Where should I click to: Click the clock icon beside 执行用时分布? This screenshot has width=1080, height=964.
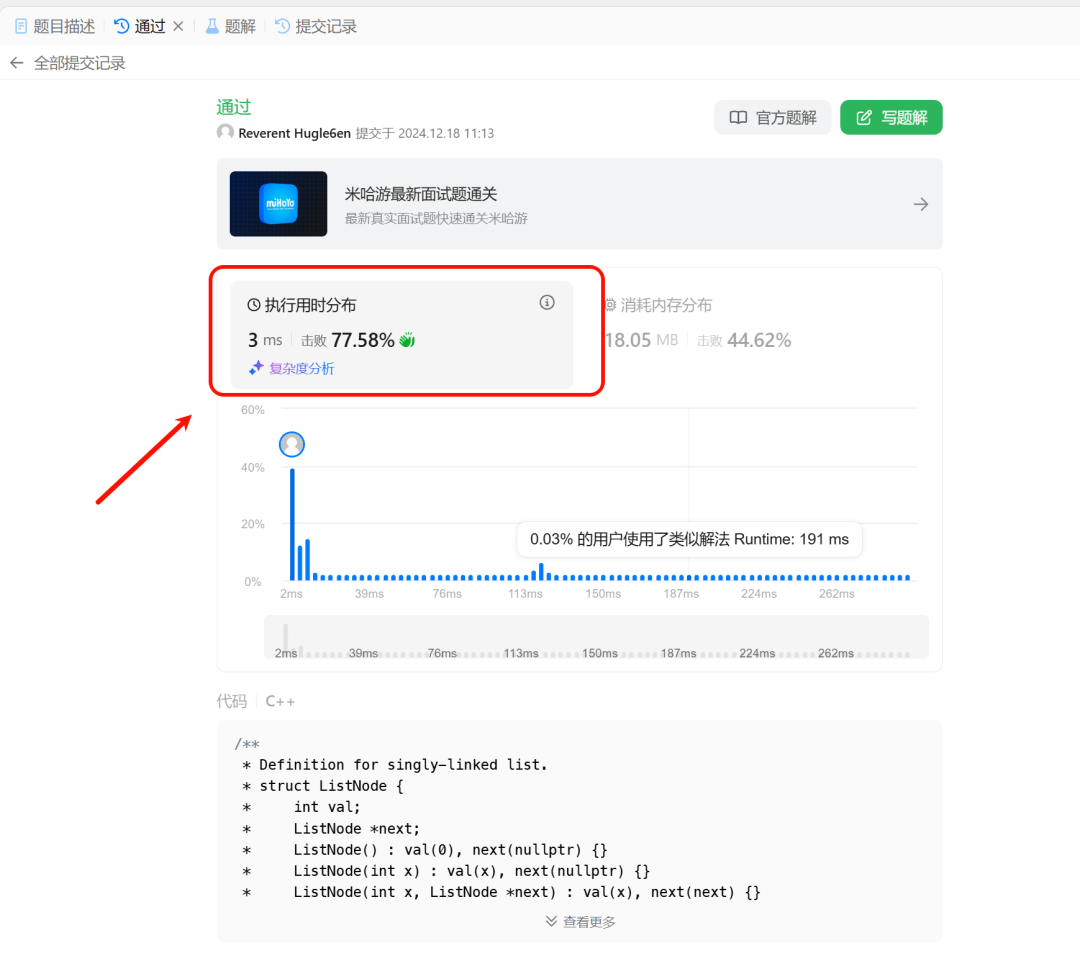[x=254, y=305]
